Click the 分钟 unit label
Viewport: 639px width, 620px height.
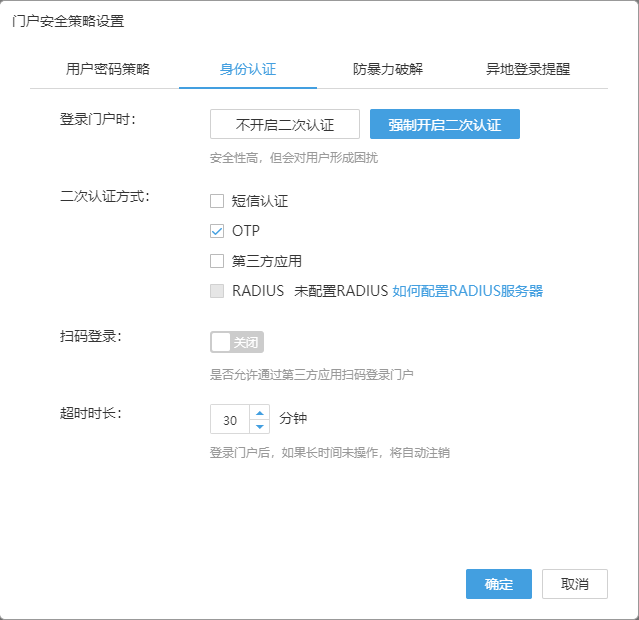(293, 419)
